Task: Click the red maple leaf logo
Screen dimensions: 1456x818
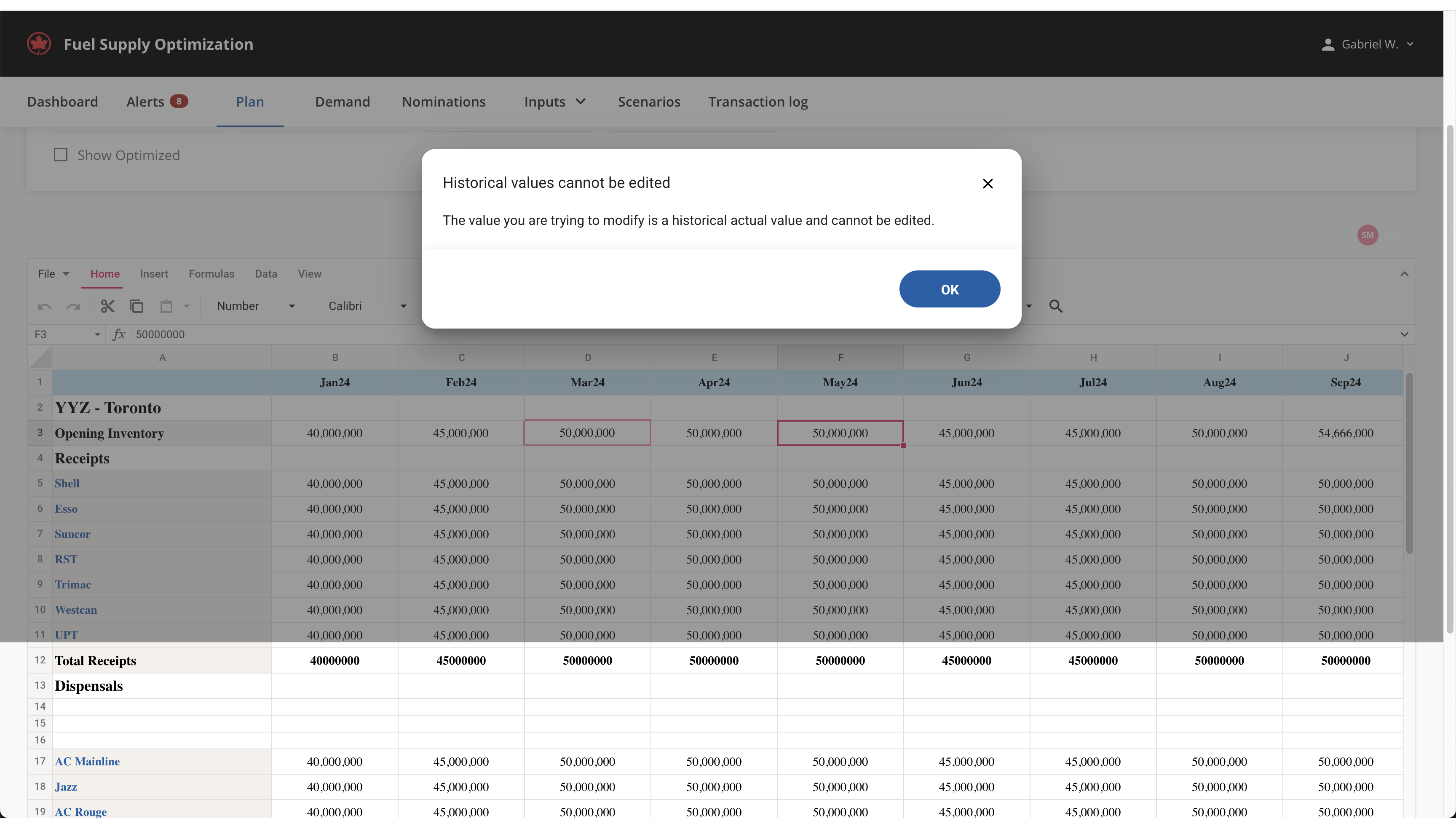Action: tap(39, 44)
